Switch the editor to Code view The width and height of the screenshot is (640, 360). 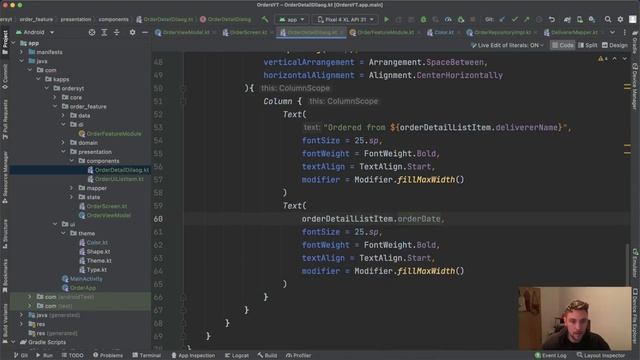562,45
